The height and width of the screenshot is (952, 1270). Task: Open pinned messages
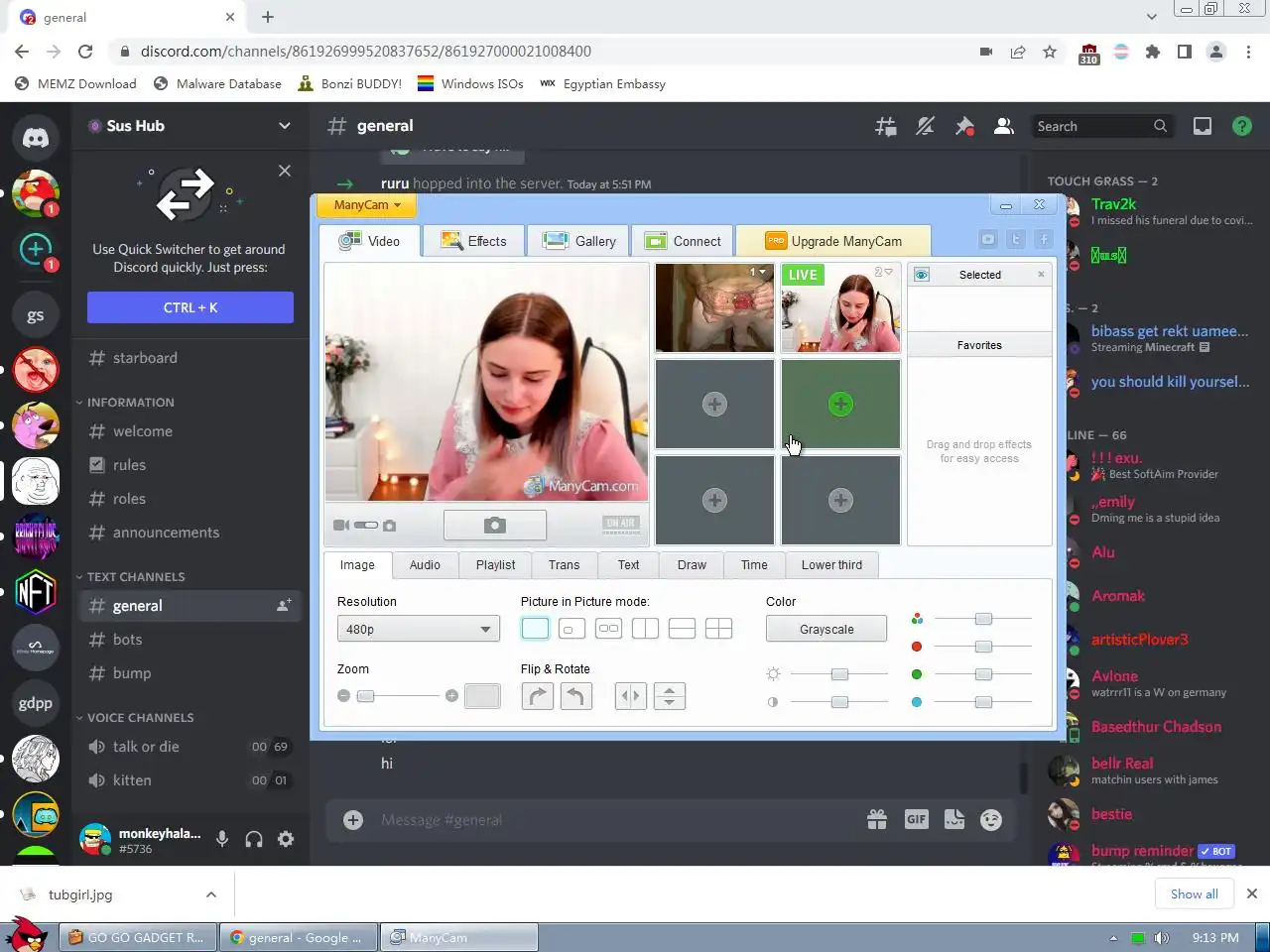(x=964, y=126)
